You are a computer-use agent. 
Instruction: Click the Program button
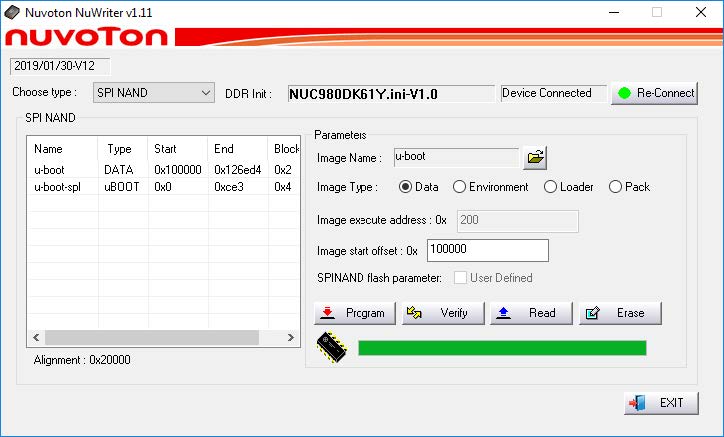(x=355, y=313)
